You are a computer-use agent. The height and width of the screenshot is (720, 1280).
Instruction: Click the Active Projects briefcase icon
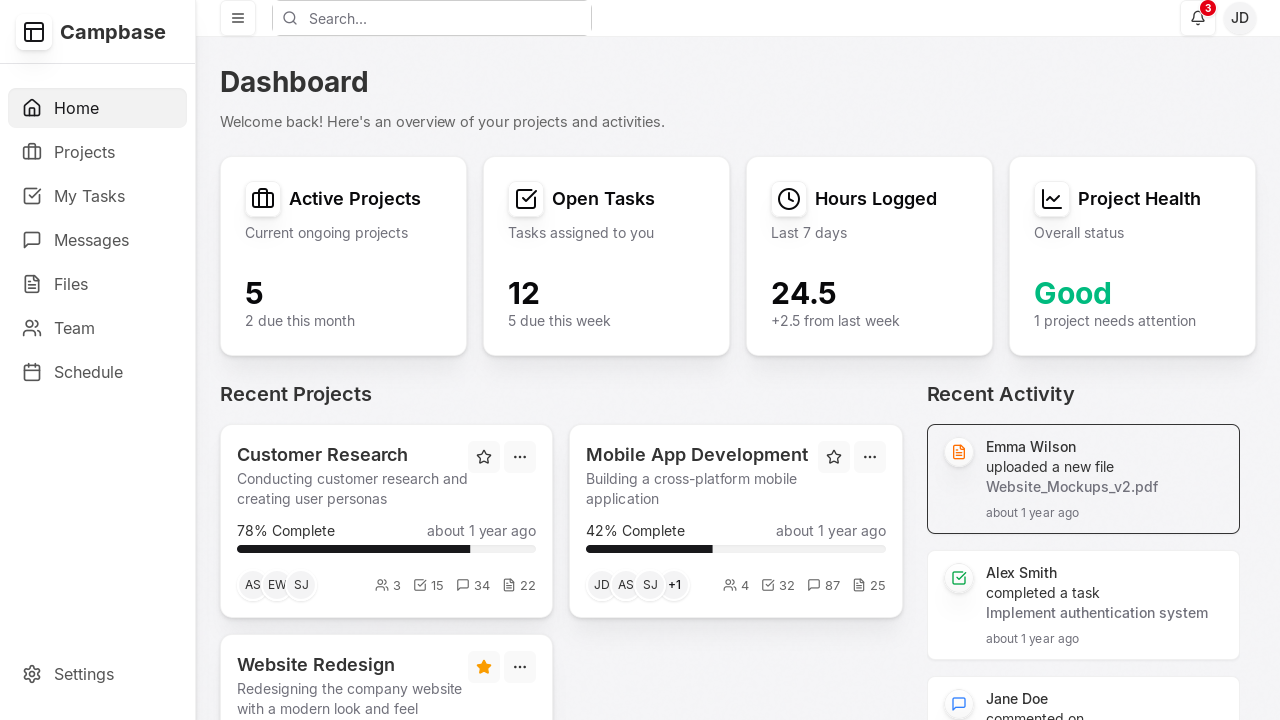tap(263, 199)
